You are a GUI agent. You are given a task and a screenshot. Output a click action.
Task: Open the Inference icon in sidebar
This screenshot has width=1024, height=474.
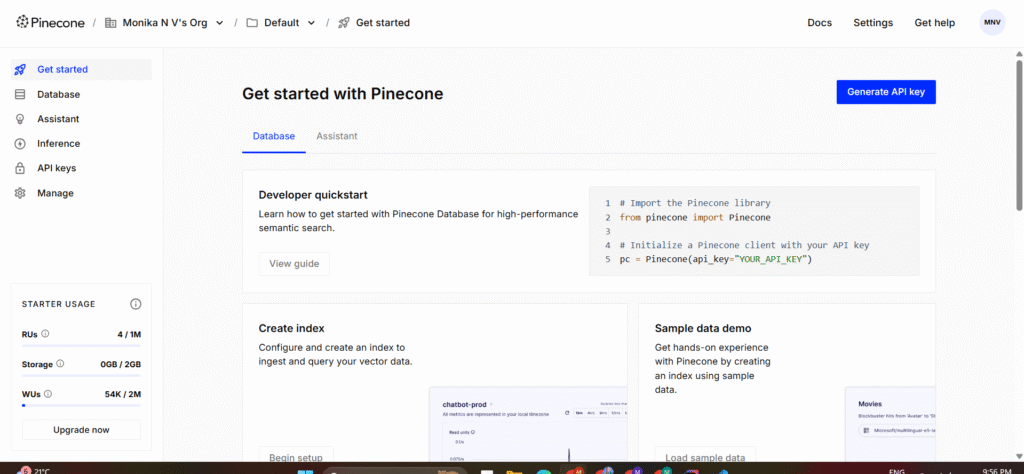tap(20, 144)
